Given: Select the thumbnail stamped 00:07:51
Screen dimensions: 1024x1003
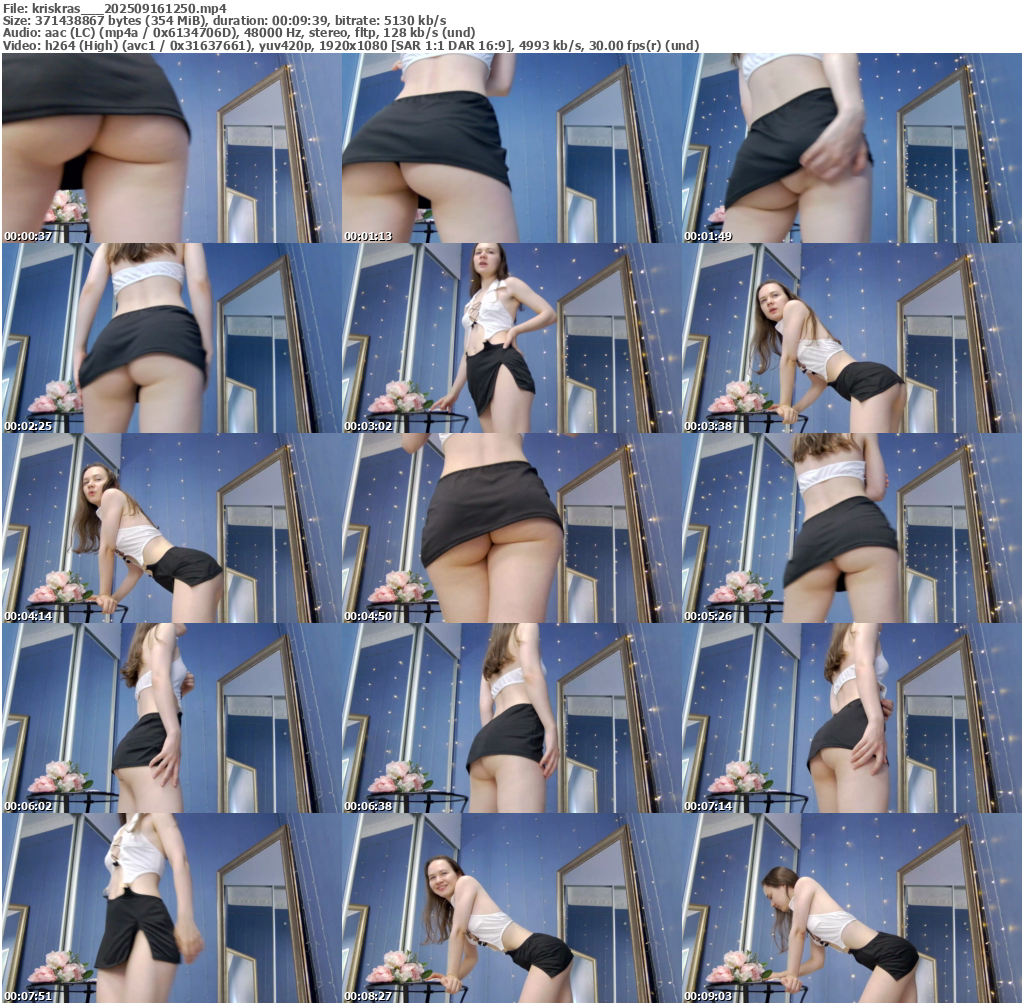Looking at the screenshot, I should [172, 908].
